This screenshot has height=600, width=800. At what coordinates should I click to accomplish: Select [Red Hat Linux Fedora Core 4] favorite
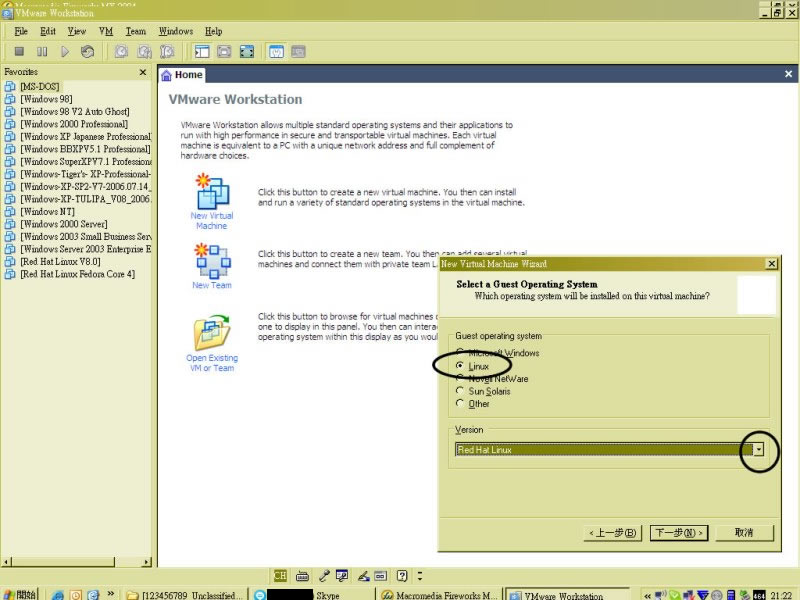(x=77, y=274)
